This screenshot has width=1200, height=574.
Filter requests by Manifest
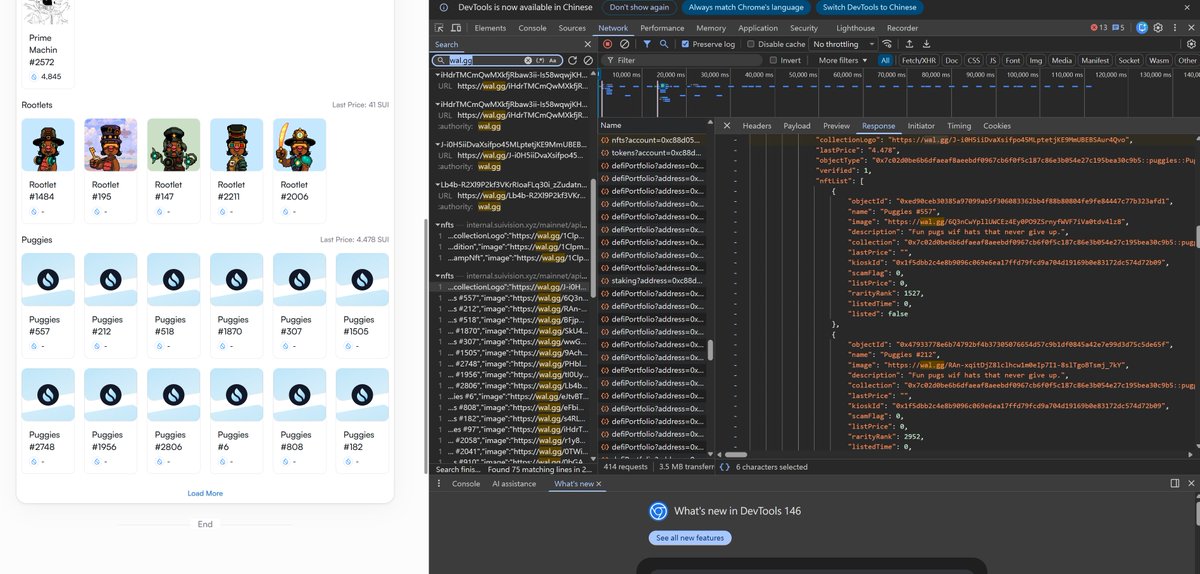pos(1095,60)
